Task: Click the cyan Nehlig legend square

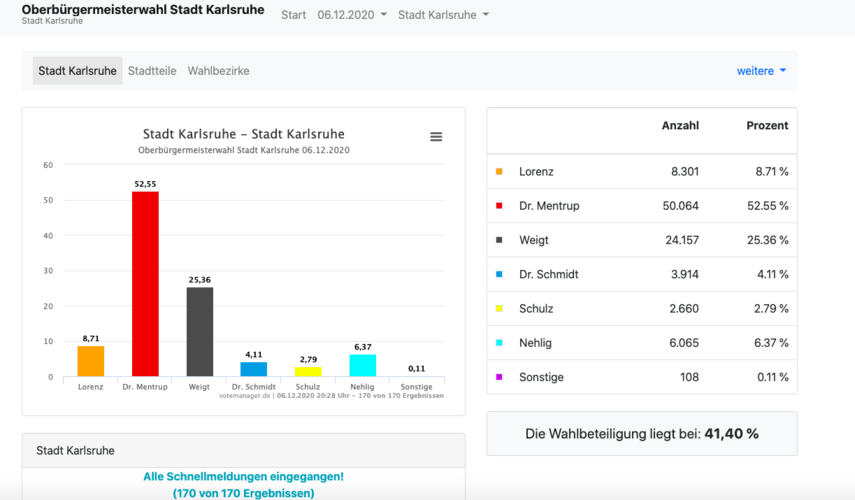Action: [x=499, y=343]
